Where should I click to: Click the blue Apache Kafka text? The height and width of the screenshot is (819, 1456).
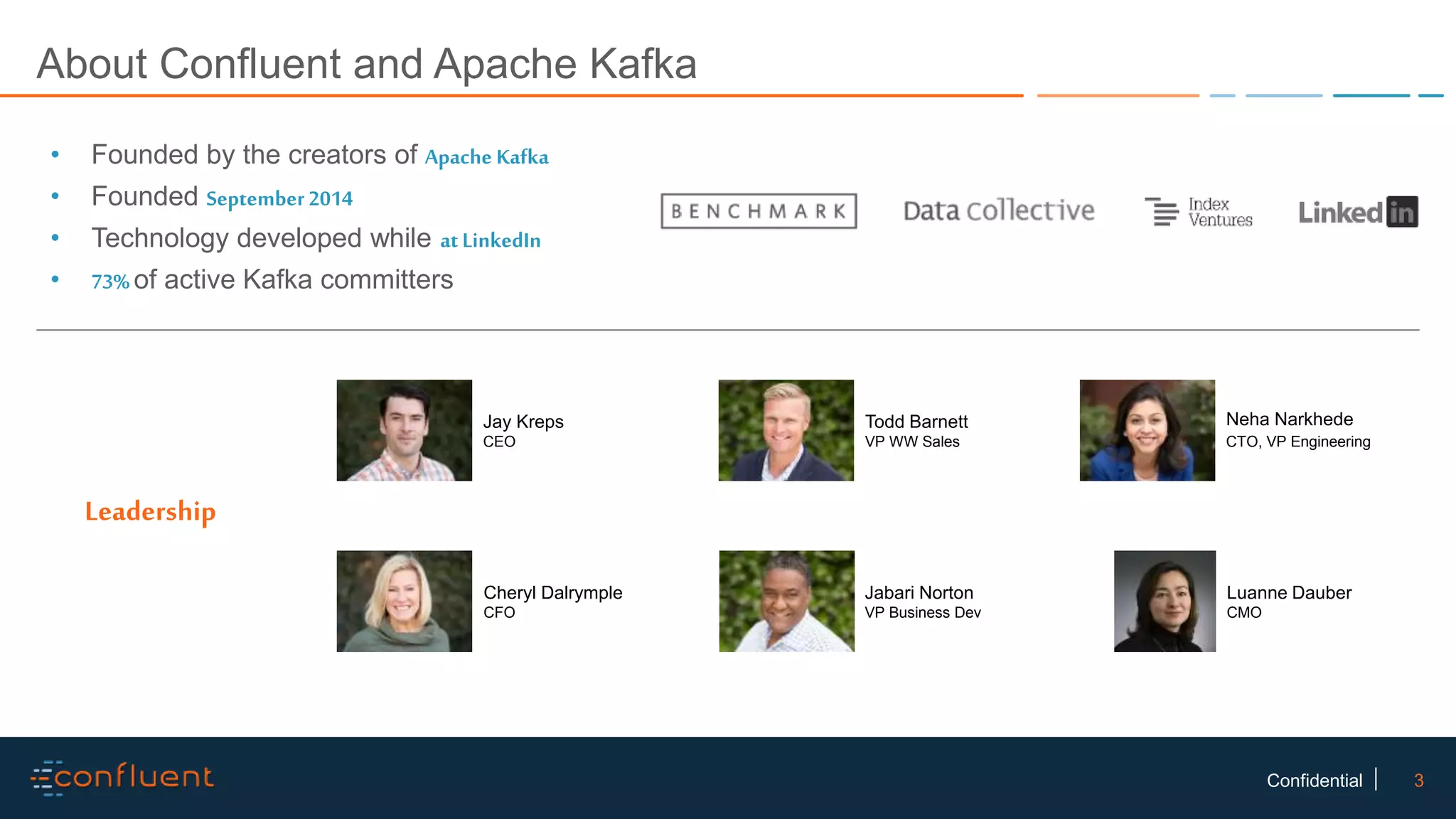pyautogui.click(x=486, y=157)
